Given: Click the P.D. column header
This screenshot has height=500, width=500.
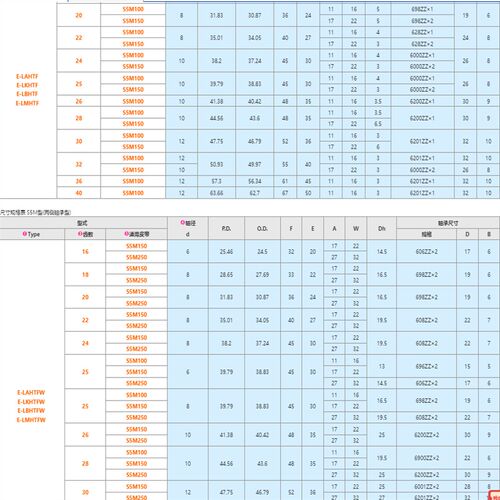Looking at the screenshot, I should point(226,228).
